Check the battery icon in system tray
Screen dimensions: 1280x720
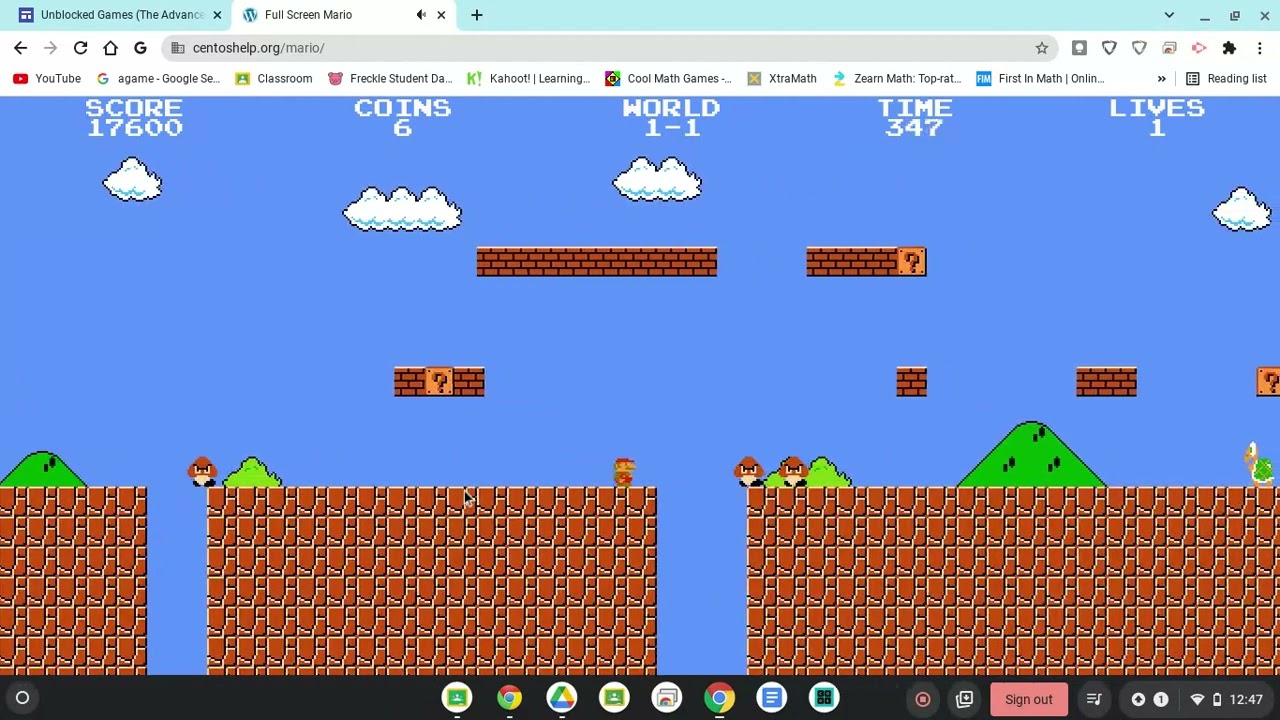click(1217, 699)
